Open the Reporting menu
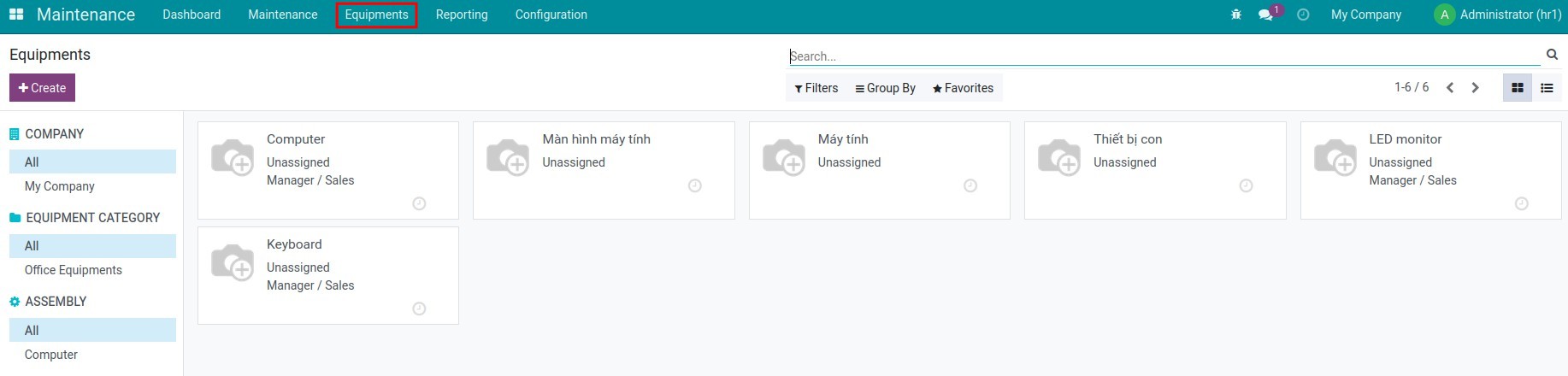The height and width of the screenshot is (376, 1568). click(462, 15)
